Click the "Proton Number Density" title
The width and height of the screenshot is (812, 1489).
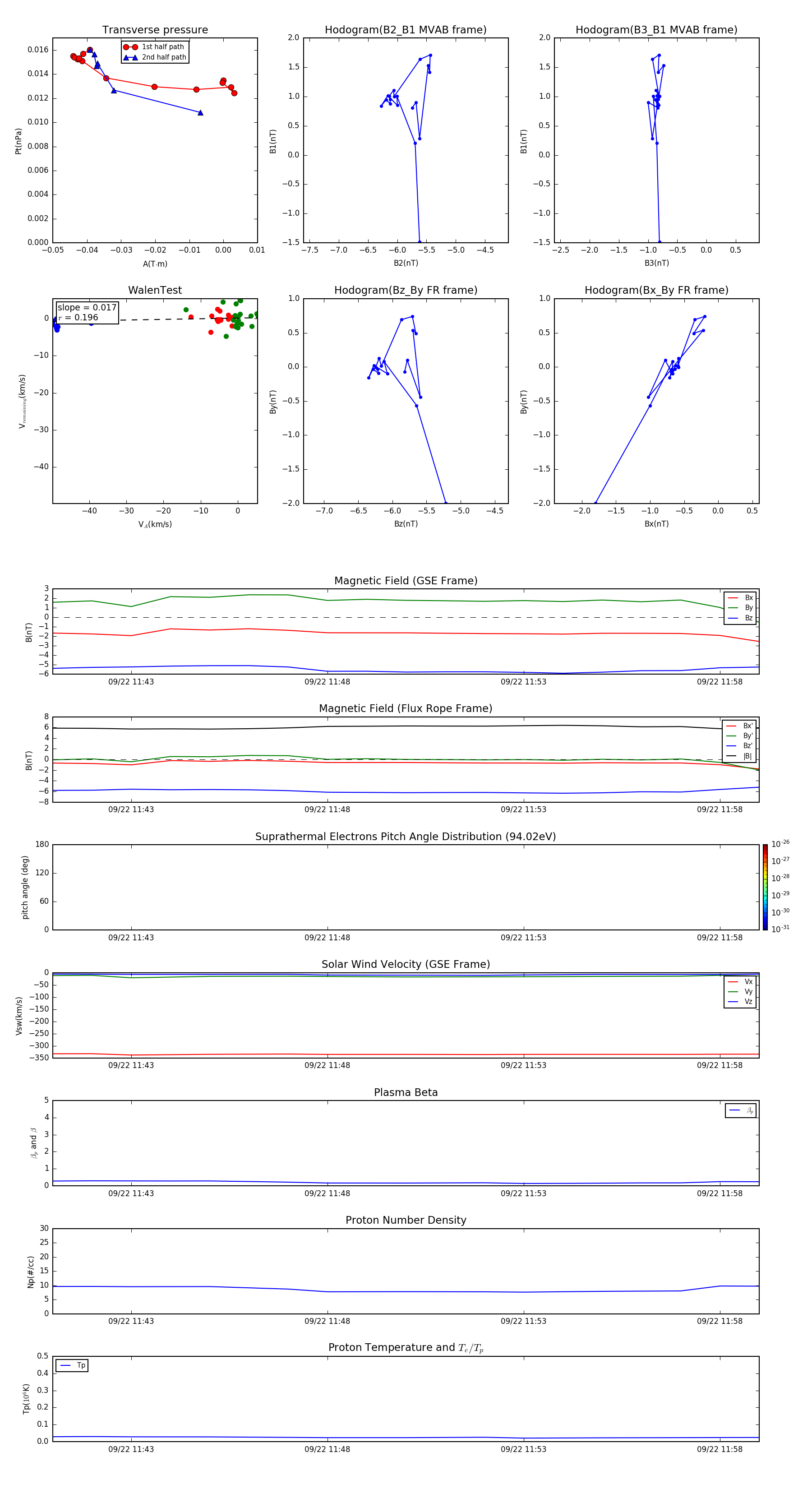[406, 1220]
